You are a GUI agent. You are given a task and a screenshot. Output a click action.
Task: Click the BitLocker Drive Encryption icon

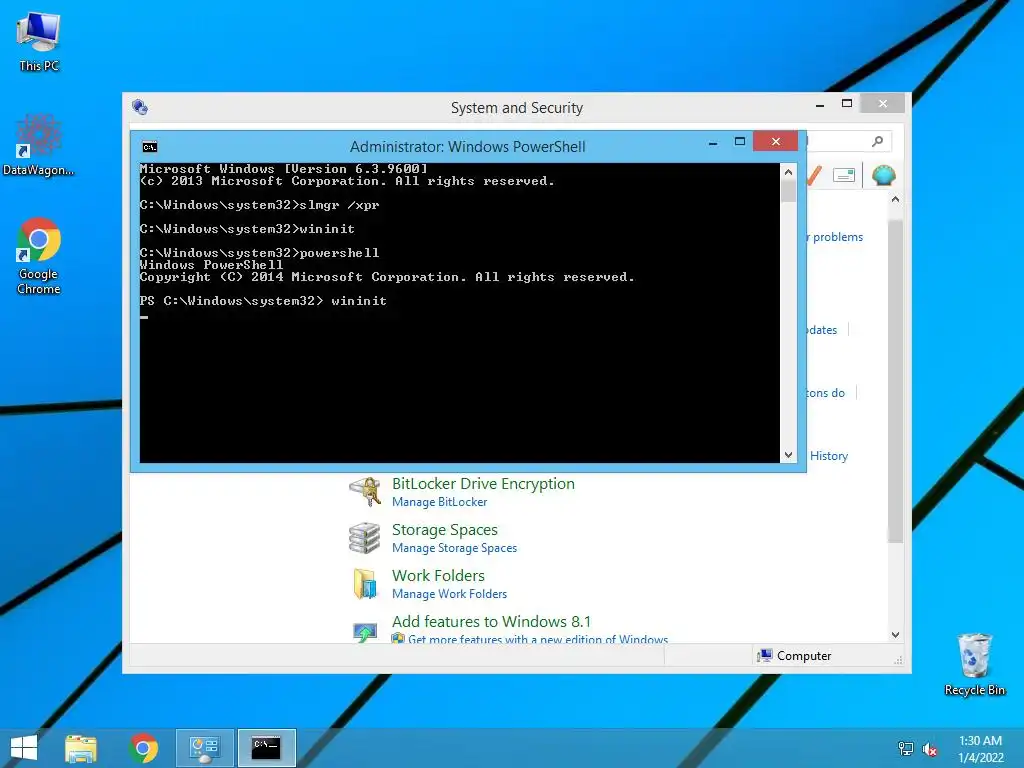[364, 491]
